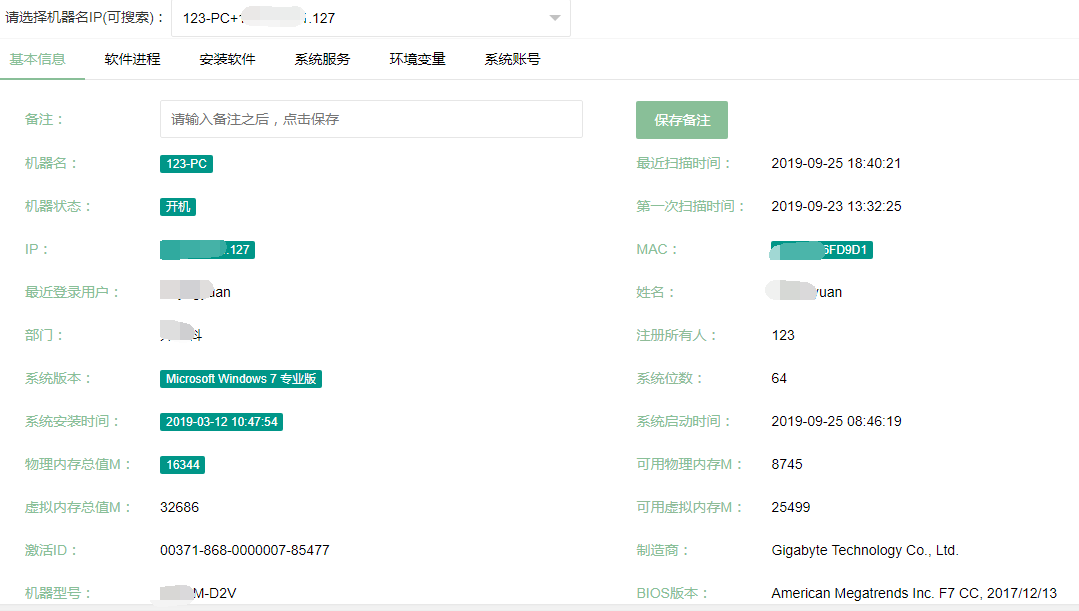
Task: Click the Microsoft Windows 7 专业版 badge
Action: [241, 379]
